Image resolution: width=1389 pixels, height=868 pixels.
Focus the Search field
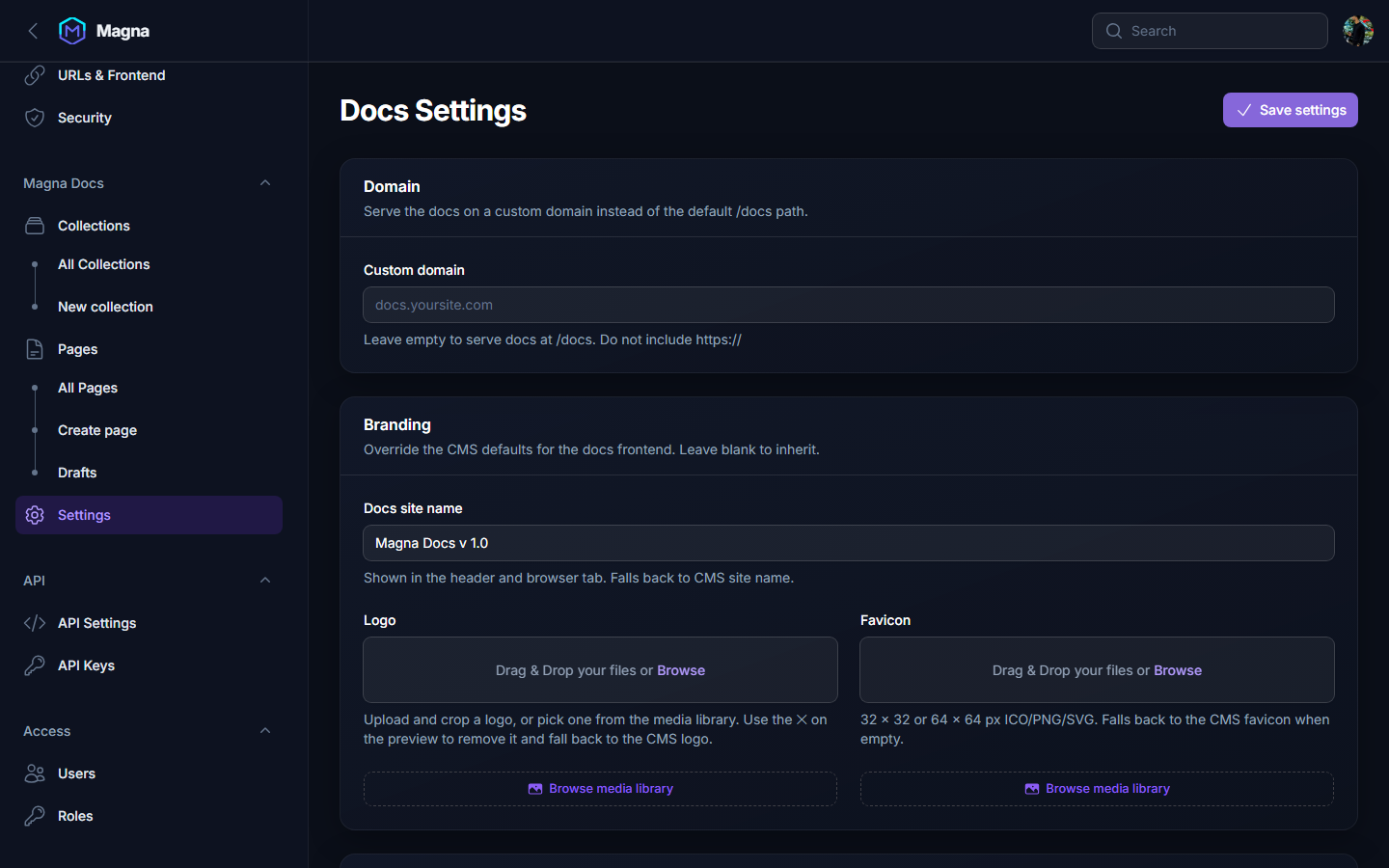1210,31
